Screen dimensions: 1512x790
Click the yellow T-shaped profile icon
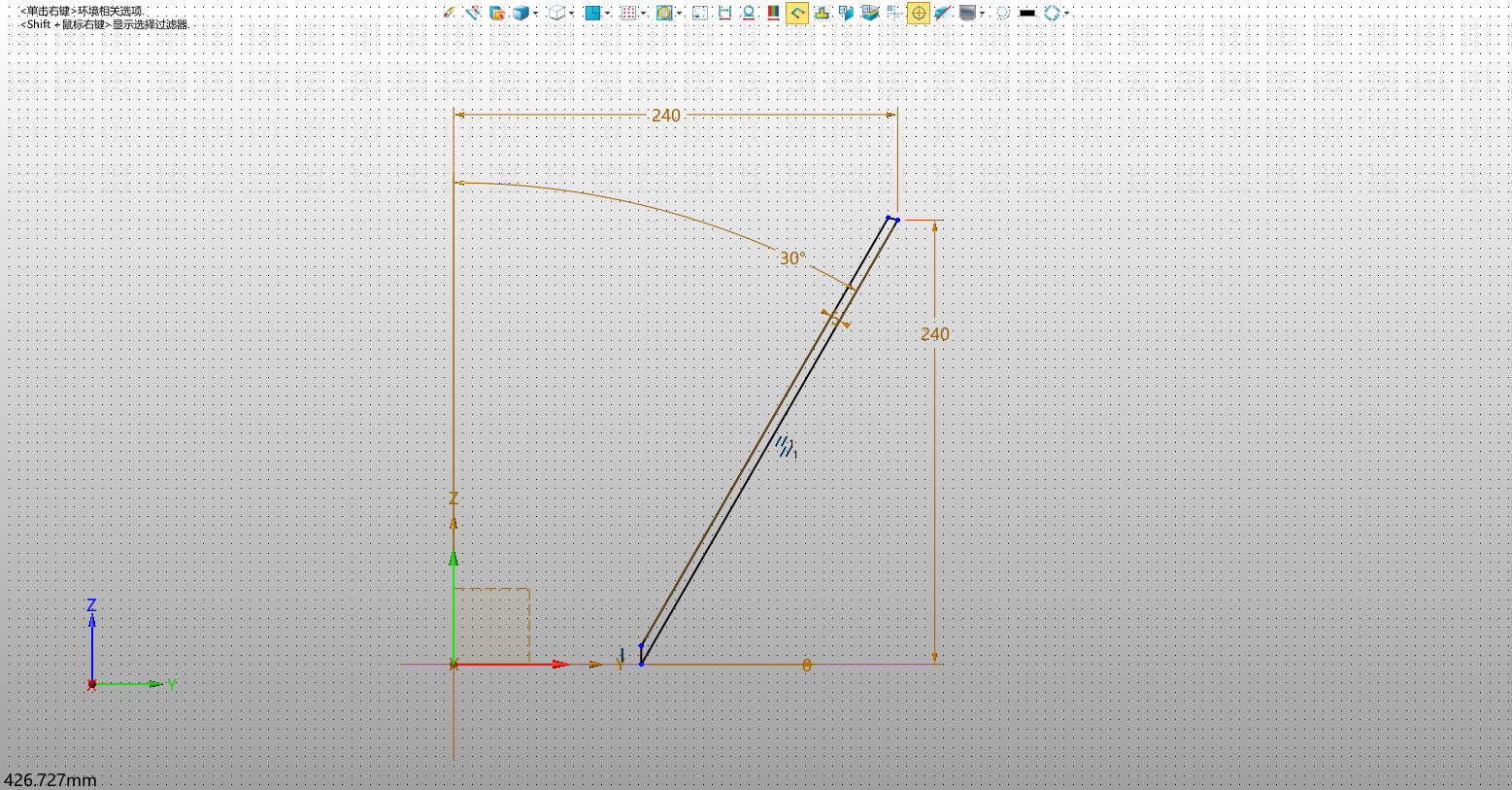(x=822, y=13)
